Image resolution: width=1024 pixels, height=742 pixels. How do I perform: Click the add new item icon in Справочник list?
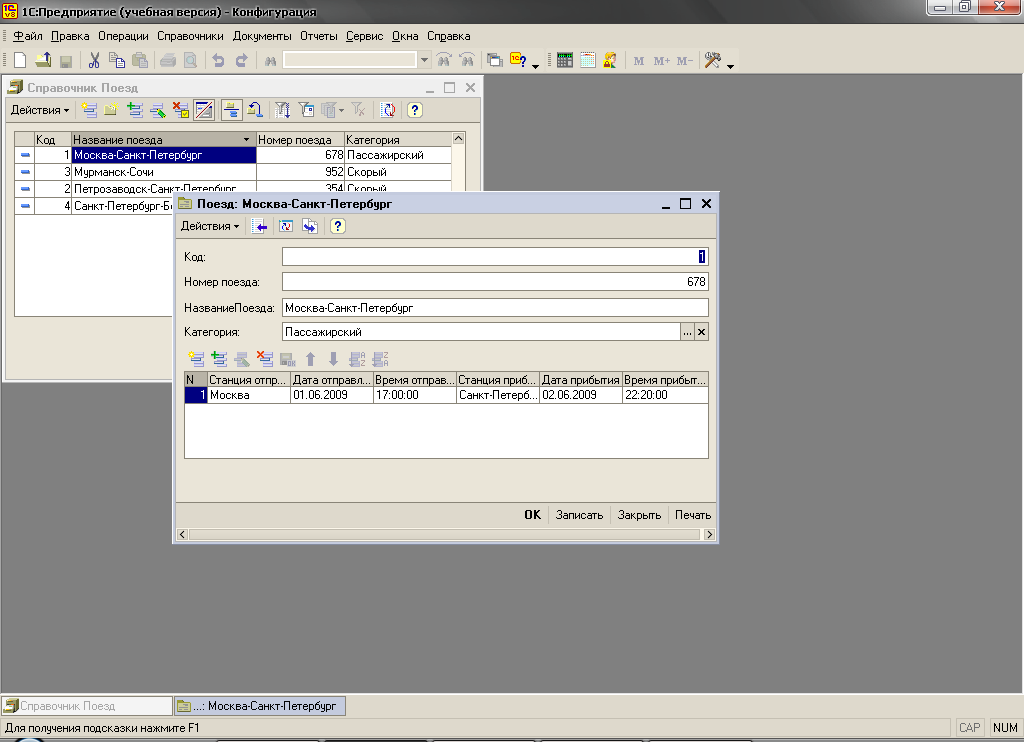click(x=90, y=110)
